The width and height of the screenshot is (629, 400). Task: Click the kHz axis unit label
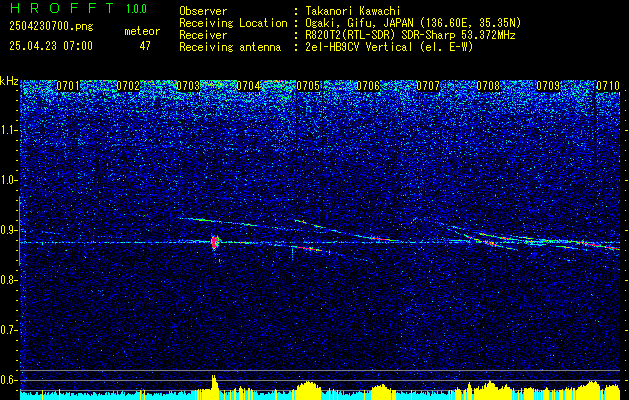[9, 81]
